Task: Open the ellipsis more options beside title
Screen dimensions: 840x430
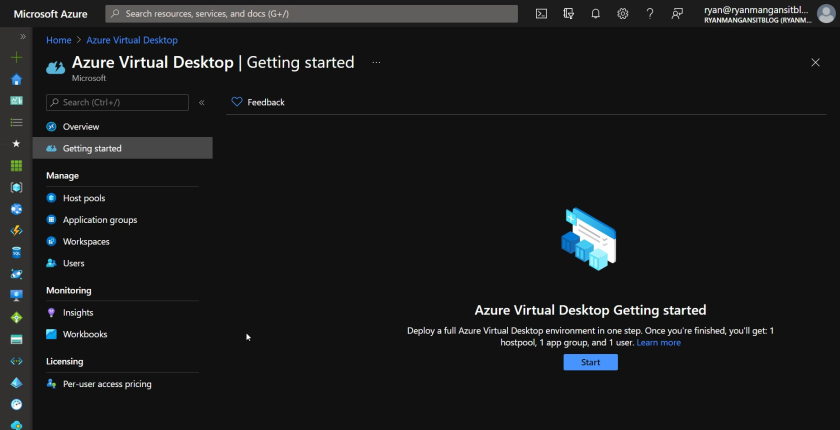Action: pyautogui.click(x=377, y=63)
